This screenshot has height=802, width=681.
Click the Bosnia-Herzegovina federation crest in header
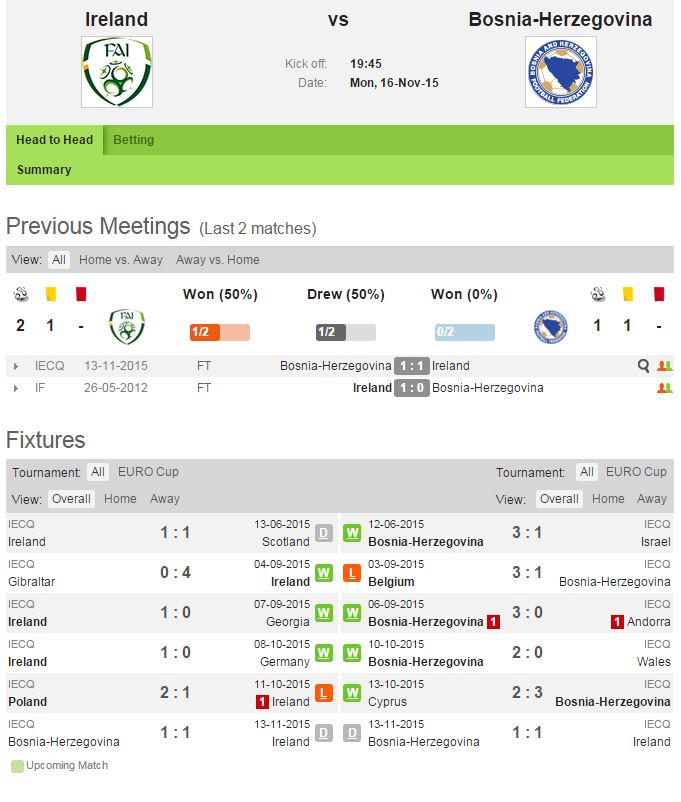pyautogui.click(x=560, y=72)
